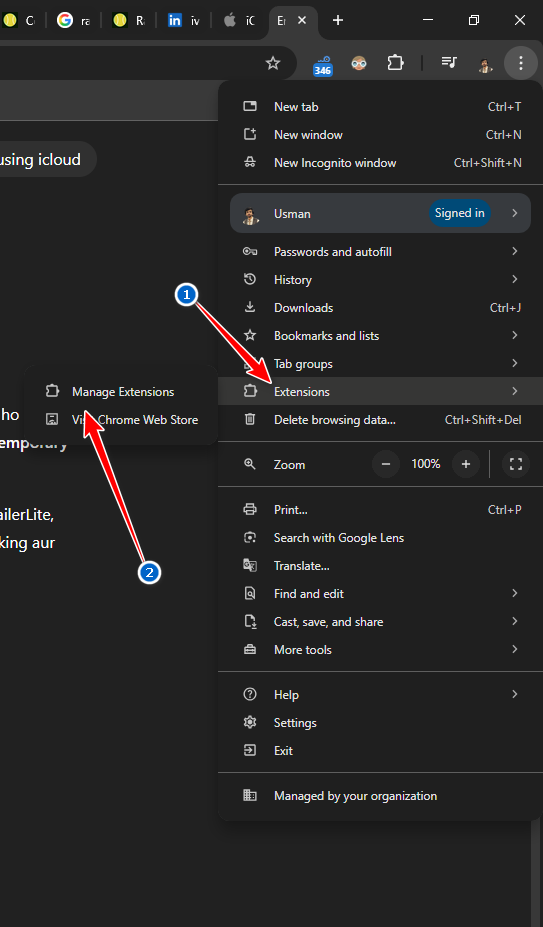Viewport: 543px width, 927px height.
Task: Switch to the LinkedIn tab
Action: coord(184,20)
